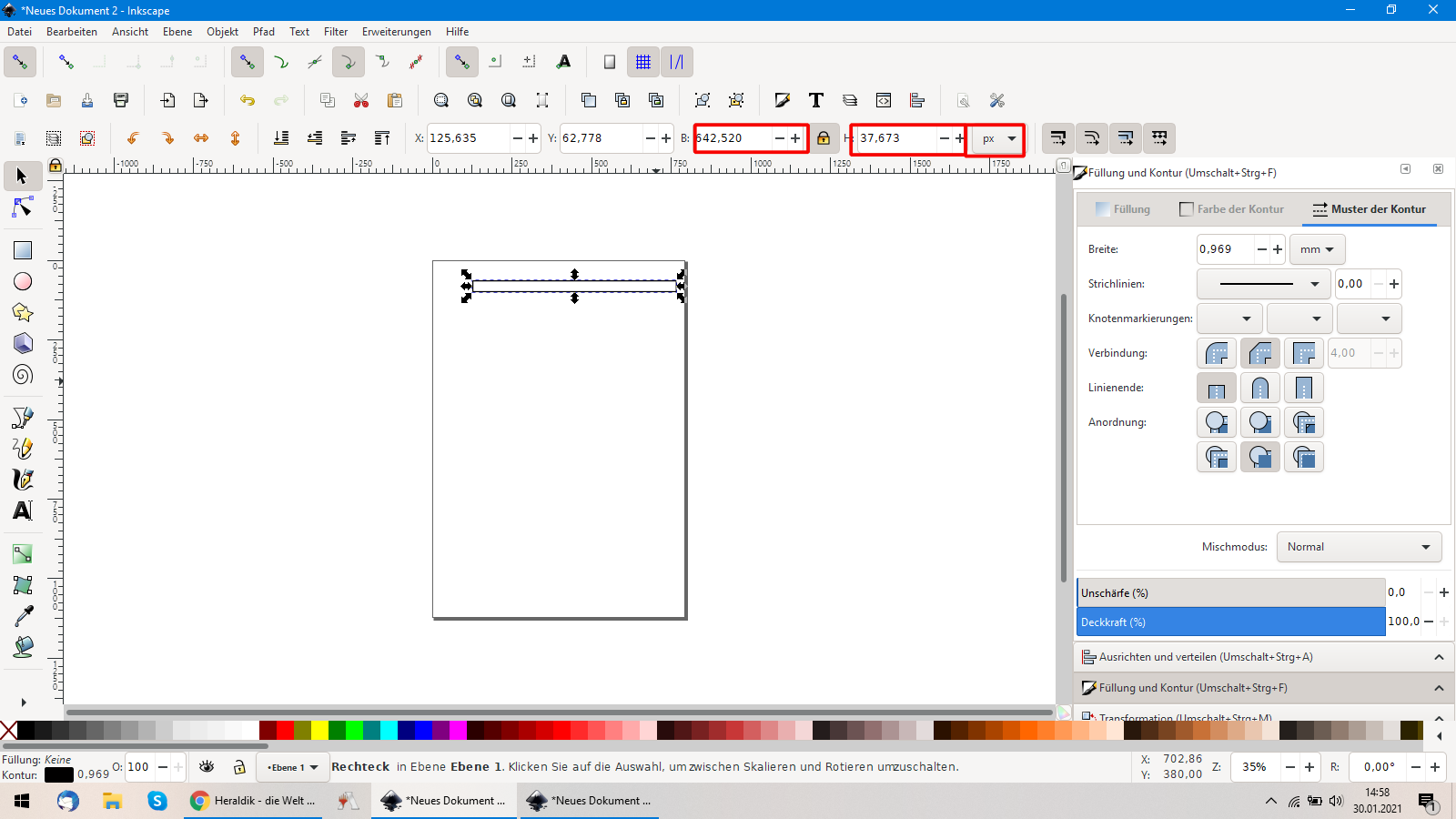This screenshot has width=1456, height=819.
Task: Click the scissors cut icon
Action: click(361, 100)
